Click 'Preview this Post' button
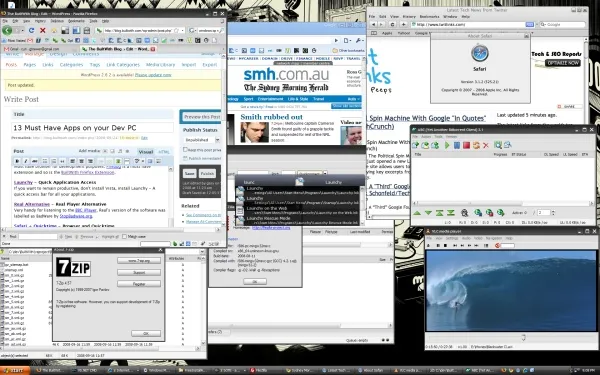 pos(202,117)
